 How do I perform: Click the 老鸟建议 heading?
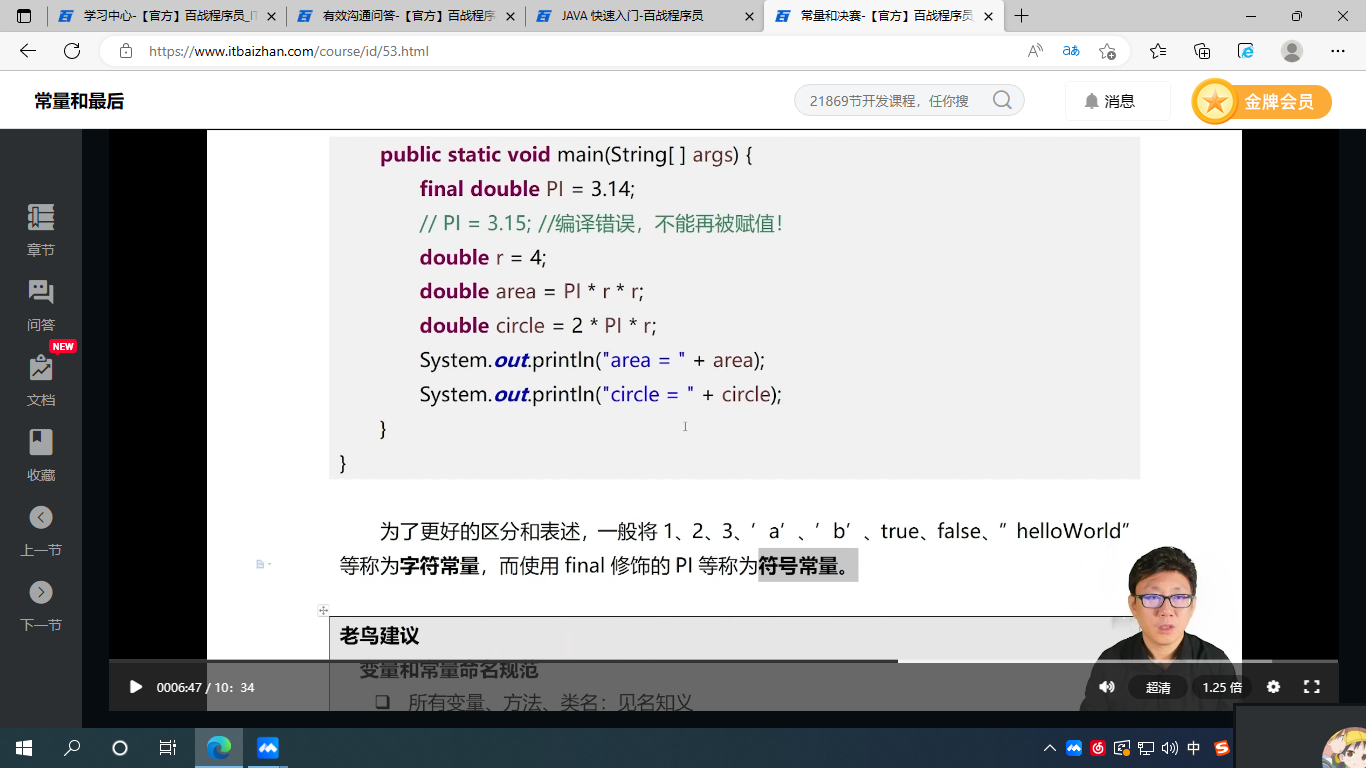tap(379, 635)
